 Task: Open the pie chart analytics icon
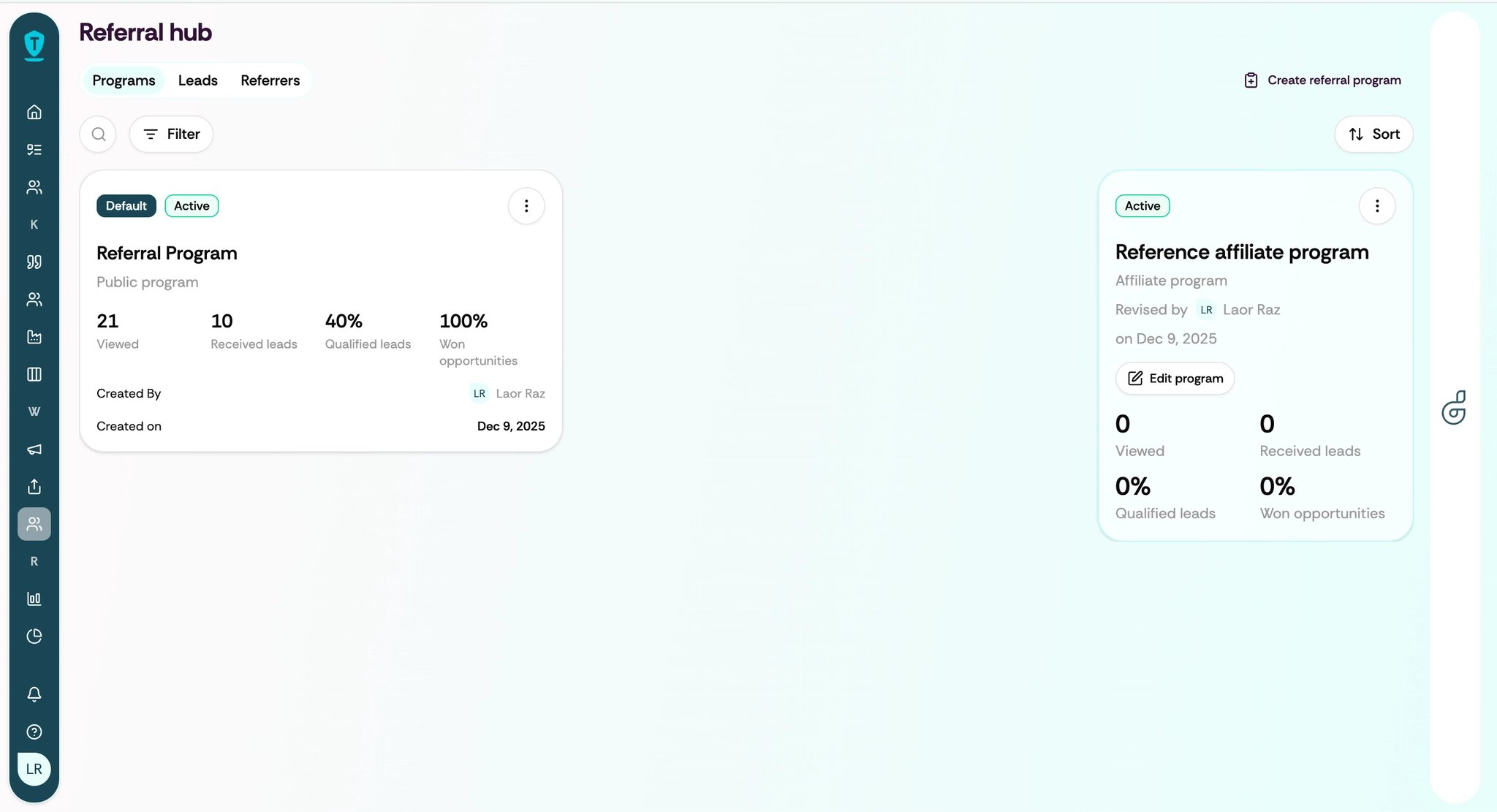(x=34, y=637)
